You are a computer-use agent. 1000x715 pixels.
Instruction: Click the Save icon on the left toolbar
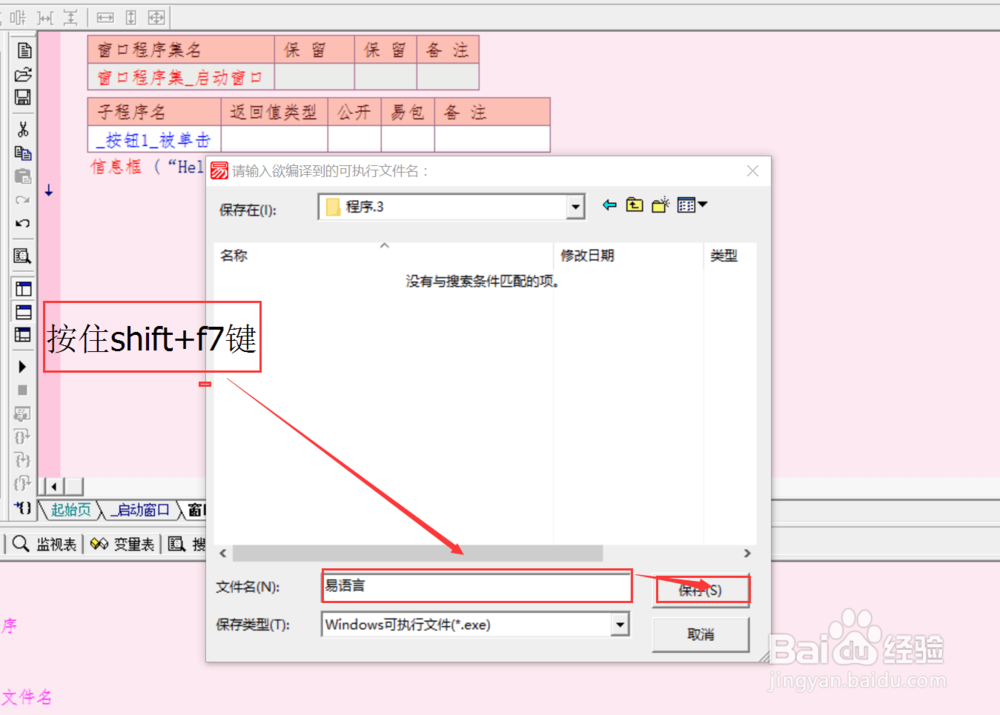point(24,96)
